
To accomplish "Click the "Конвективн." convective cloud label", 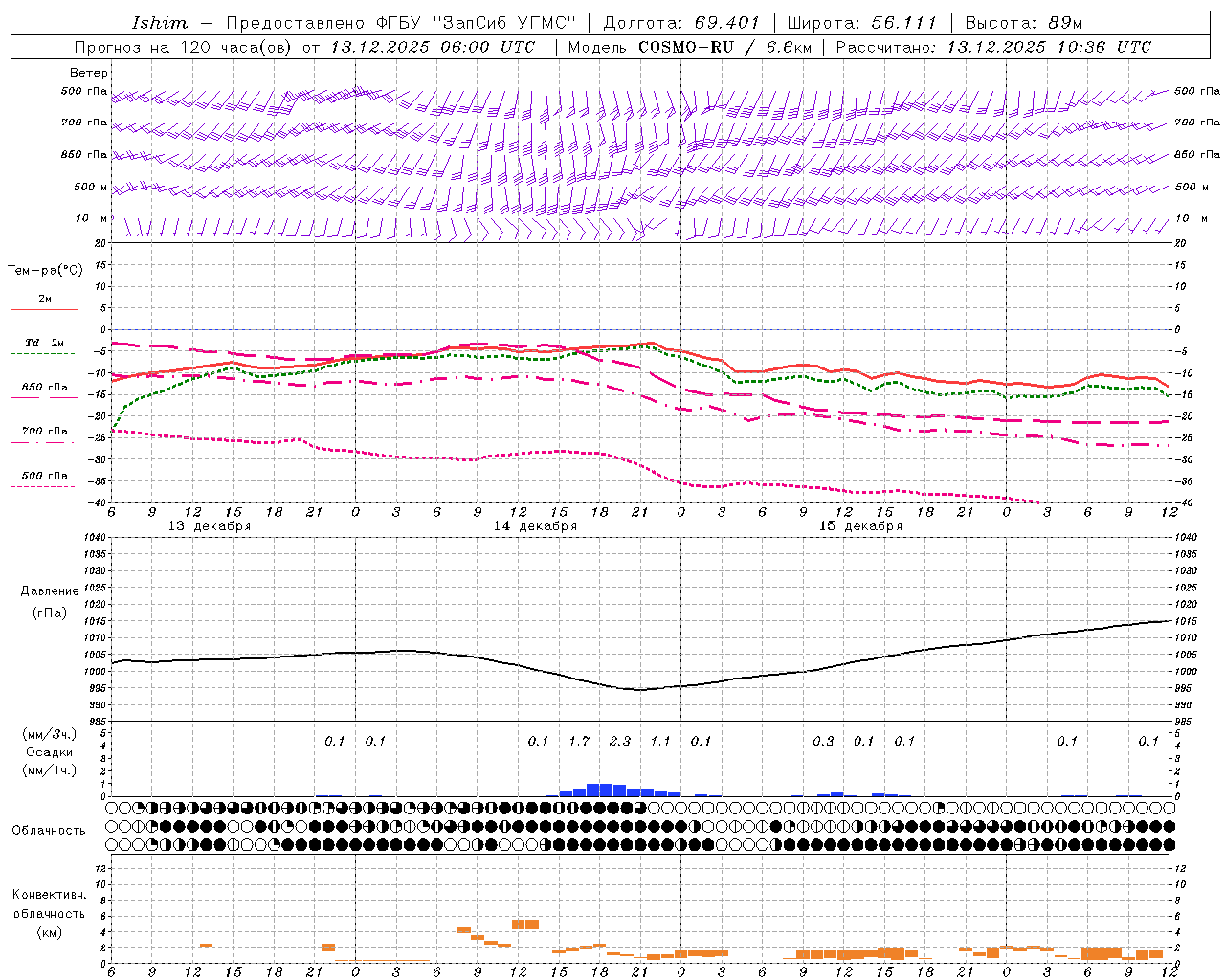I will coord(49,895).
